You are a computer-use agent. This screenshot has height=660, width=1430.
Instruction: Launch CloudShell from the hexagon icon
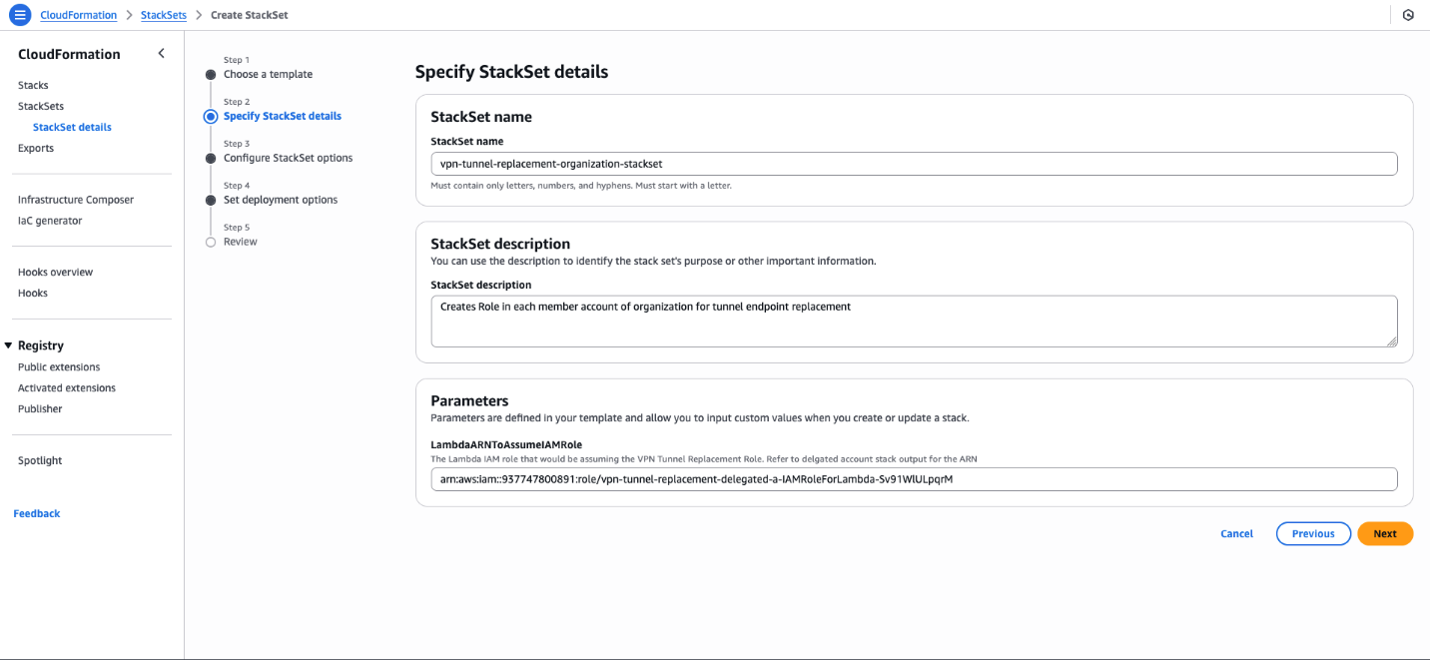pos(1409,15)
